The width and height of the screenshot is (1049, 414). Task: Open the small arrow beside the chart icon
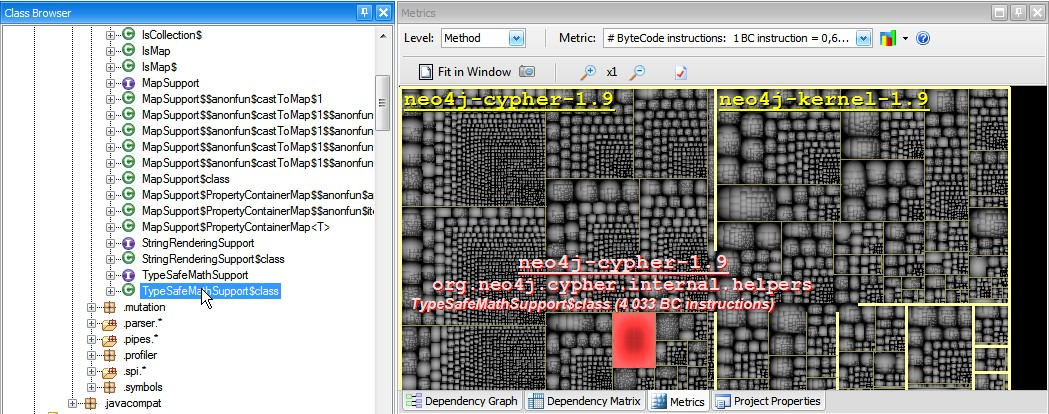click(905, 39)
